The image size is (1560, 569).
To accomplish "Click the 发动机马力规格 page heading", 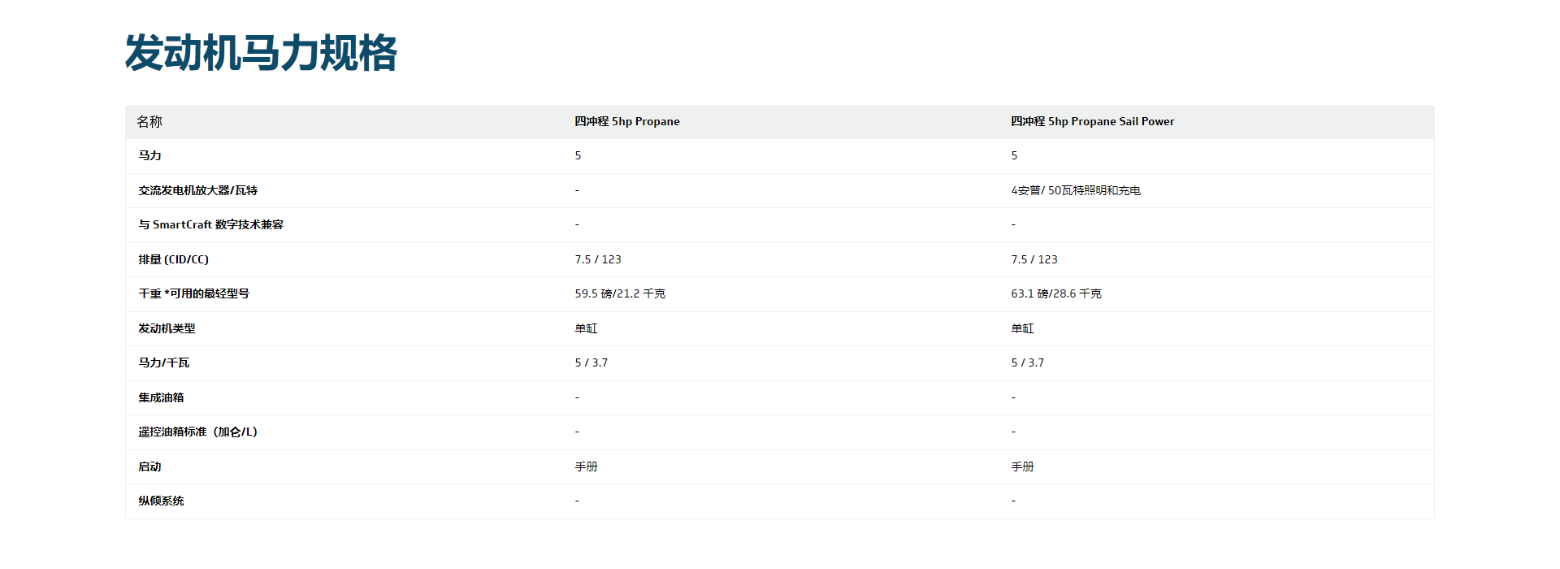I will point(261,53).
